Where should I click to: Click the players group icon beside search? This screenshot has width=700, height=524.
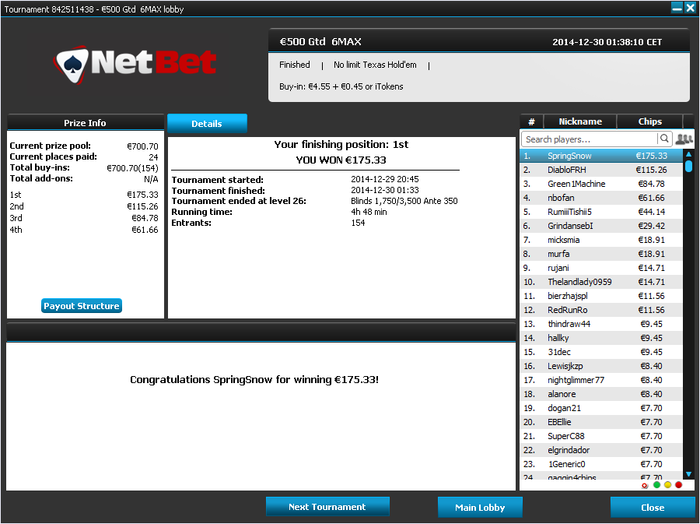(683, 139)
